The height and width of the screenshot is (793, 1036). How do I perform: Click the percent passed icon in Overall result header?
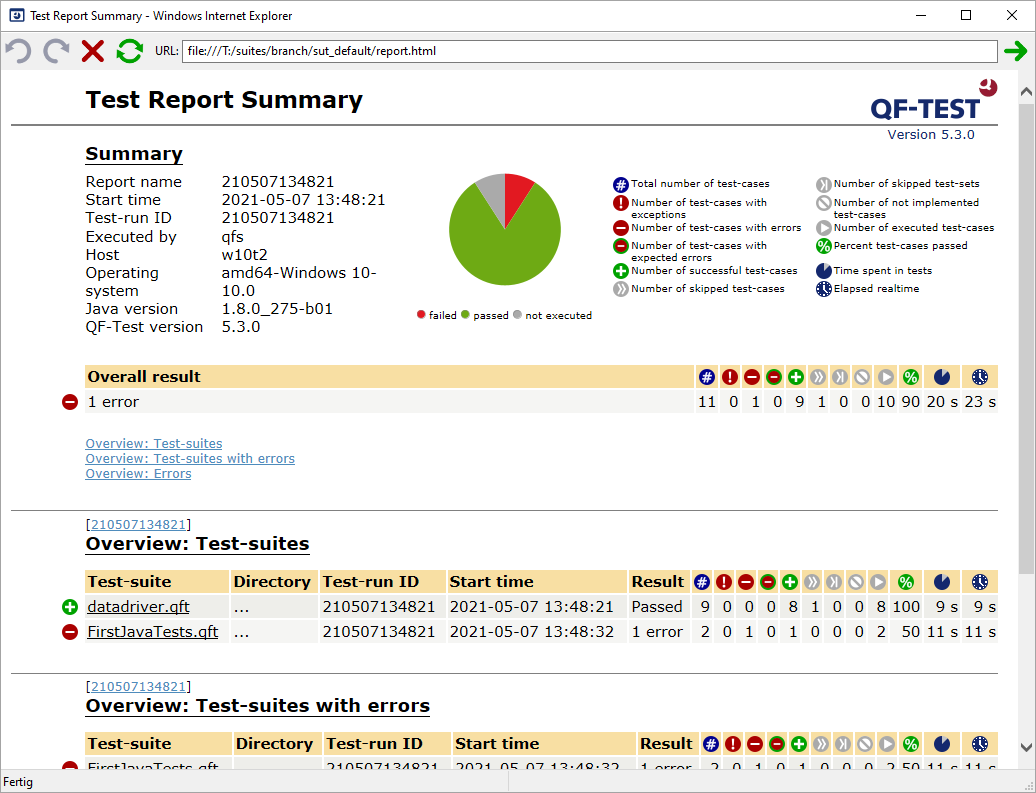tap(910, 377)
